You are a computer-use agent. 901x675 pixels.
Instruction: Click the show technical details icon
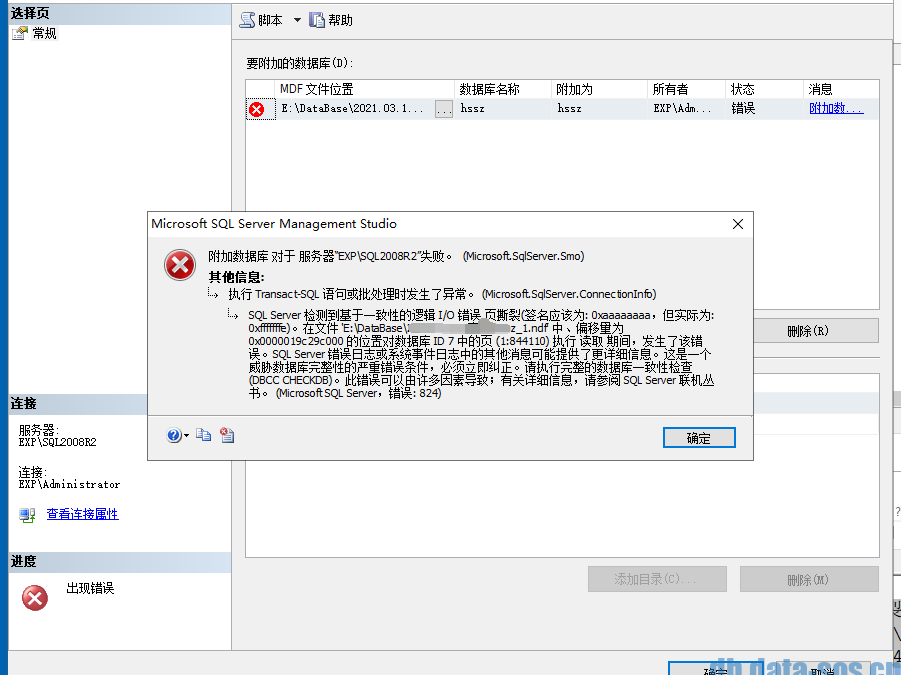pos(227,435)
